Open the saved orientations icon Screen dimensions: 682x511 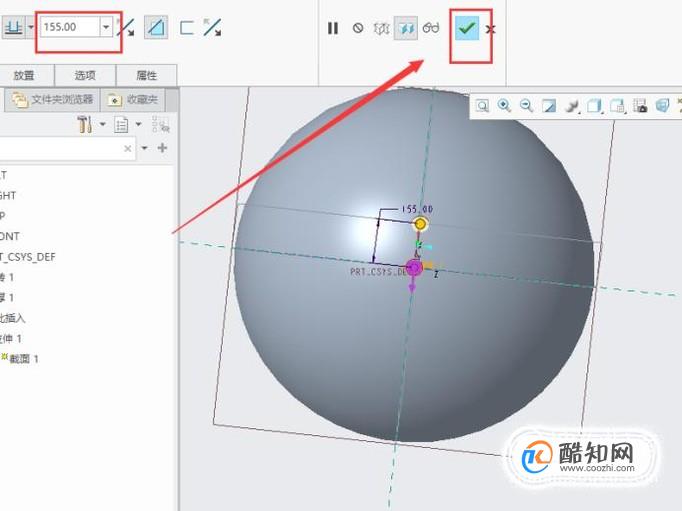(595, 106)
